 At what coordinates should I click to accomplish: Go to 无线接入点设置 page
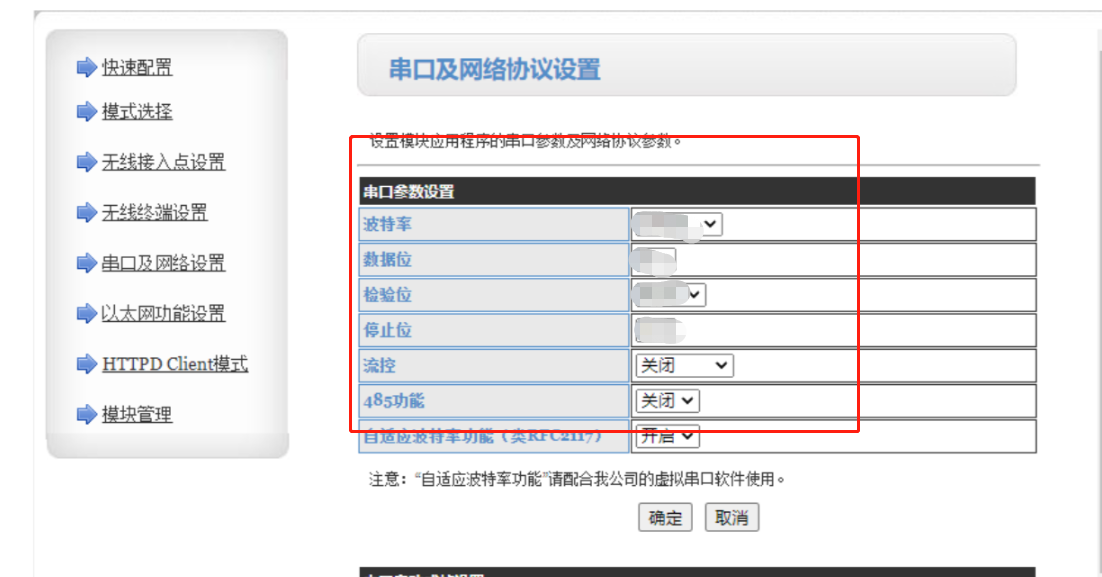click(x=163, y=162)
